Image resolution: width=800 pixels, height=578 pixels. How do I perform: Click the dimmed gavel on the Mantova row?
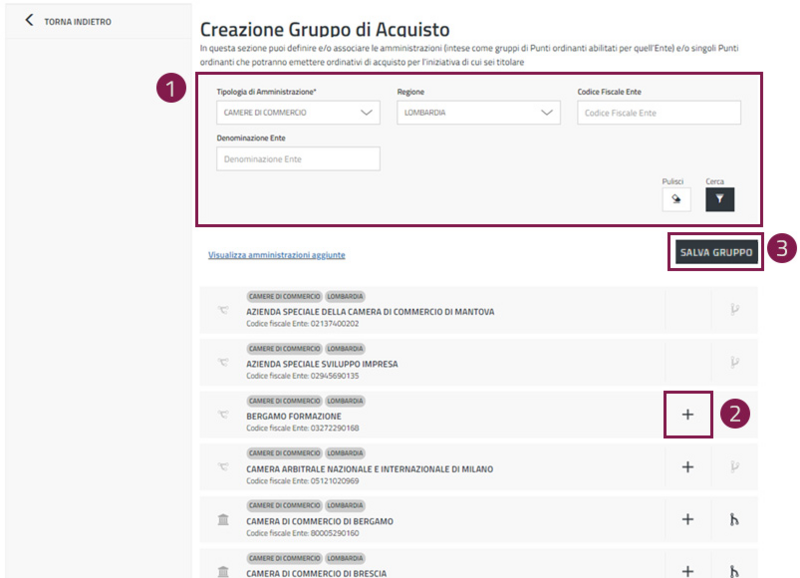[x=735, y=310]
